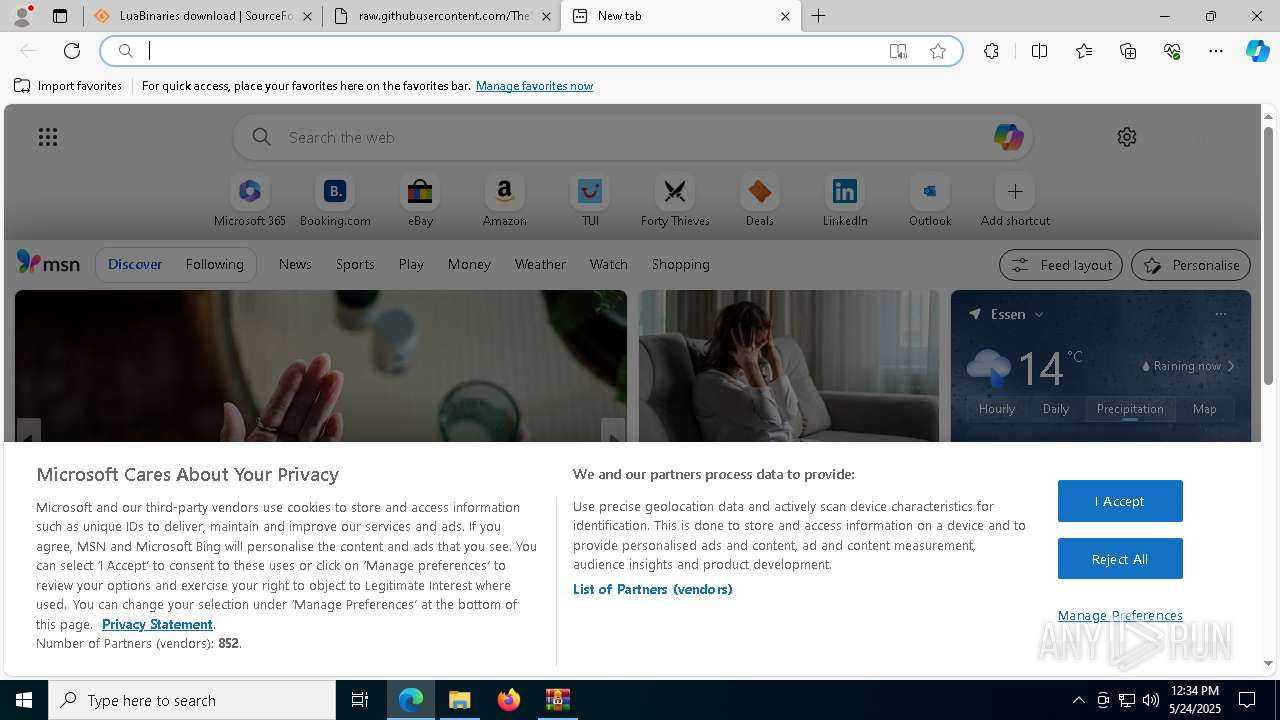Screen dimensions: 1280x720
Task: Open the Edge profile icon
Action: [22, 16]
